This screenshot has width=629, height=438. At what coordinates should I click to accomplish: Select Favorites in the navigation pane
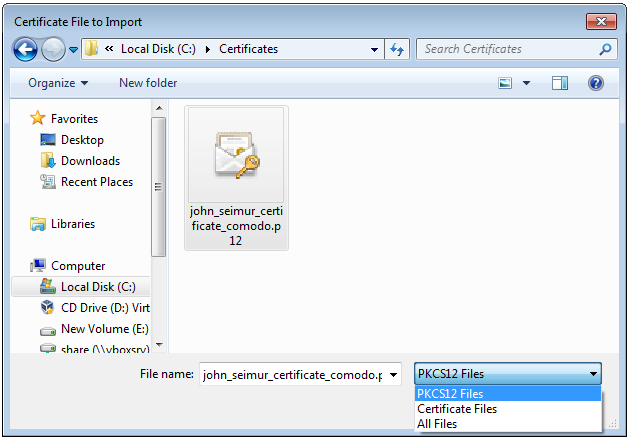point(74,119)
